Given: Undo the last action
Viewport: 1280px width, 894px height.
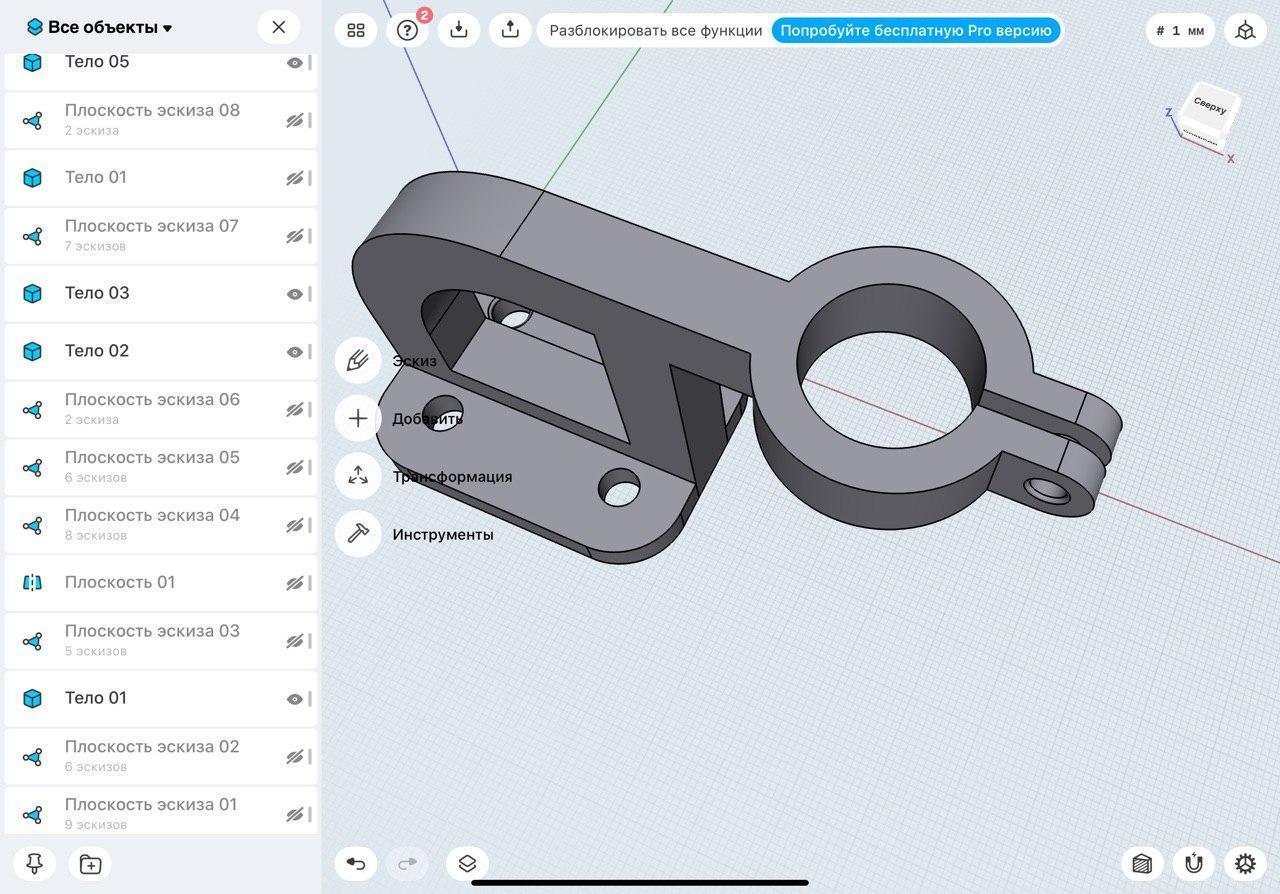Looking at the screenshot, I should 356,863.
